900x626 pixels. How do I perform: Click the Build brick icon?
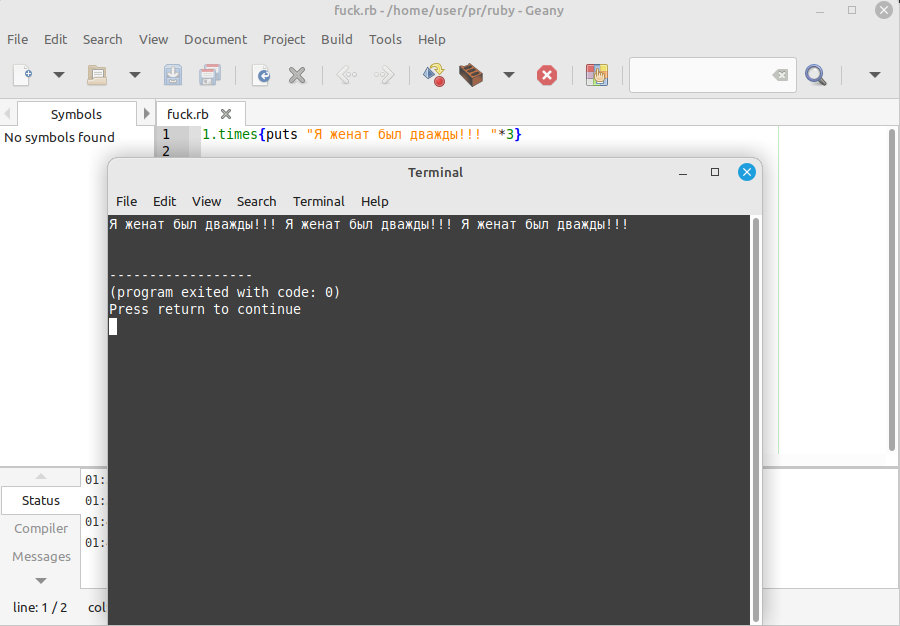pyautogui.click(x=471, y=75)
